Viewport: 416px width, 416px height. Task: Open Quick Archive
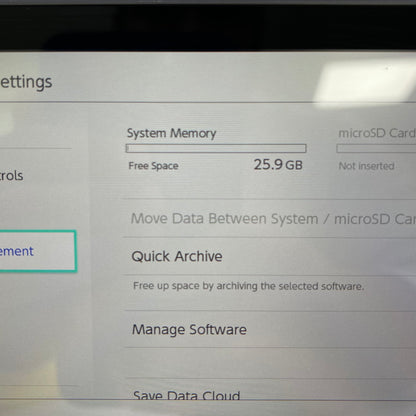[270, 256]
